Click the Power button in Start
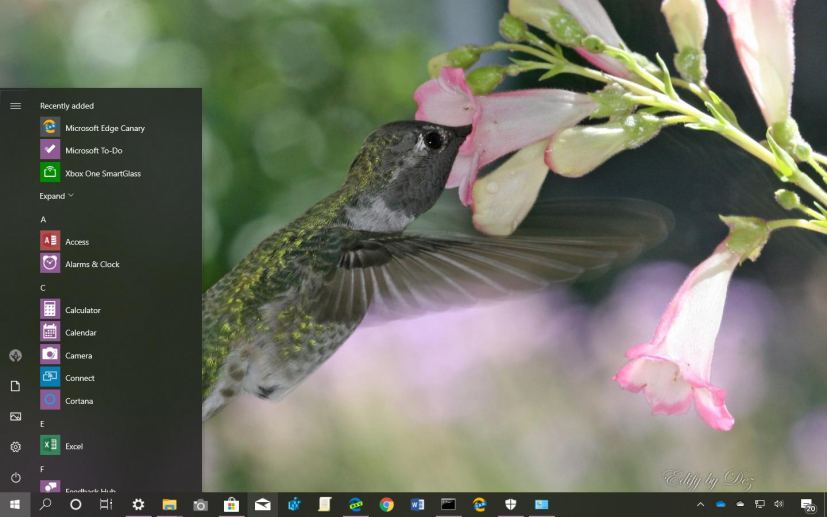The height and width of the screenshot is (517, 827). [x=15, y=477]
